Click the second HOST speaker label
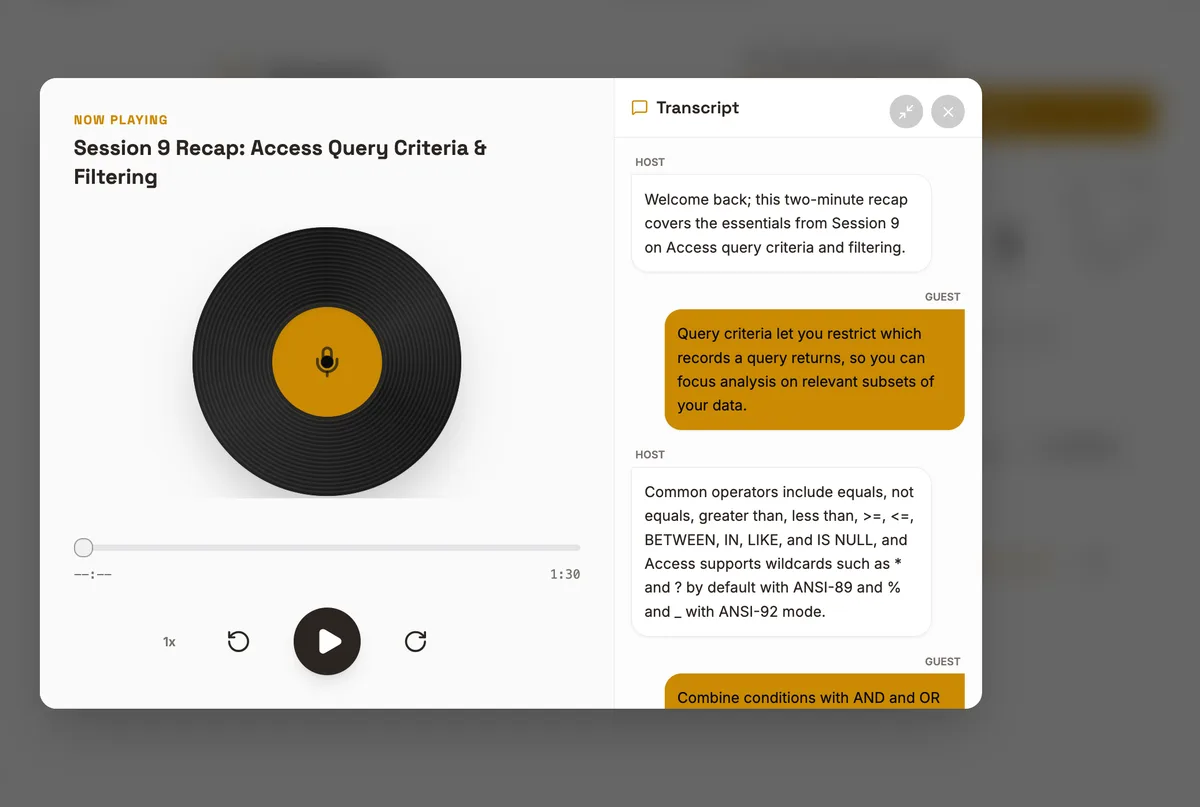The width and height of the screenshot is (1200, 807). click(x=650, y=455)
